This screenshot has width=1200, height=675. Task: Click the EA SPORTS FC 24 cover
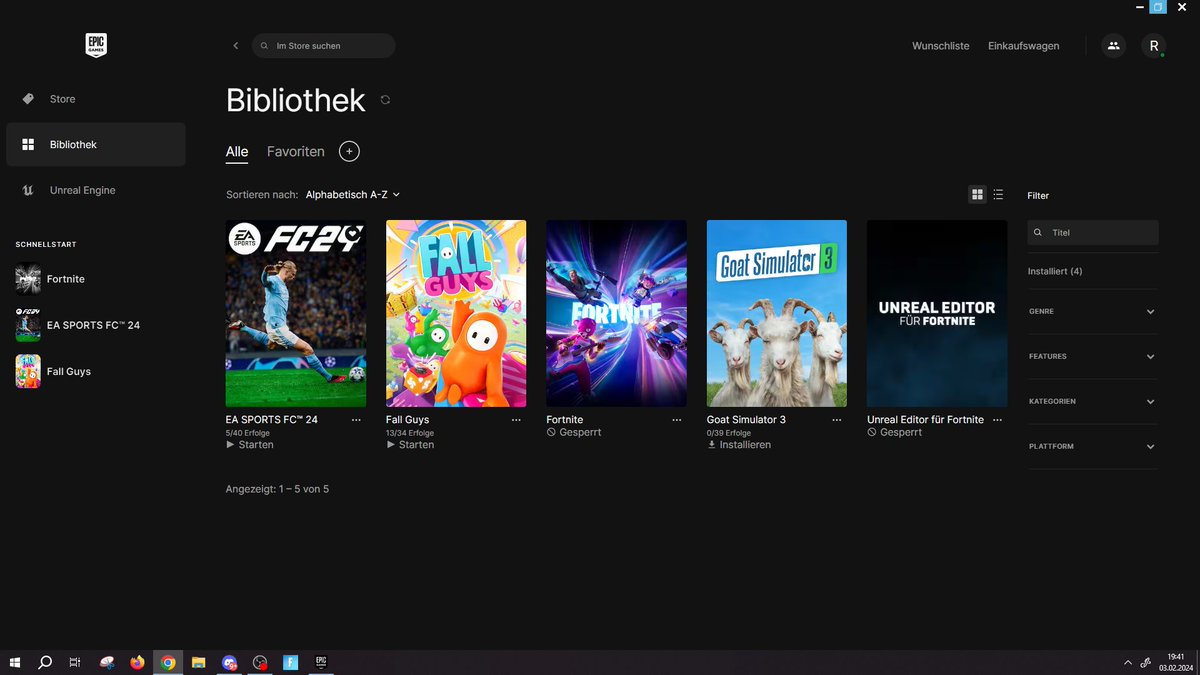(296, 313)
